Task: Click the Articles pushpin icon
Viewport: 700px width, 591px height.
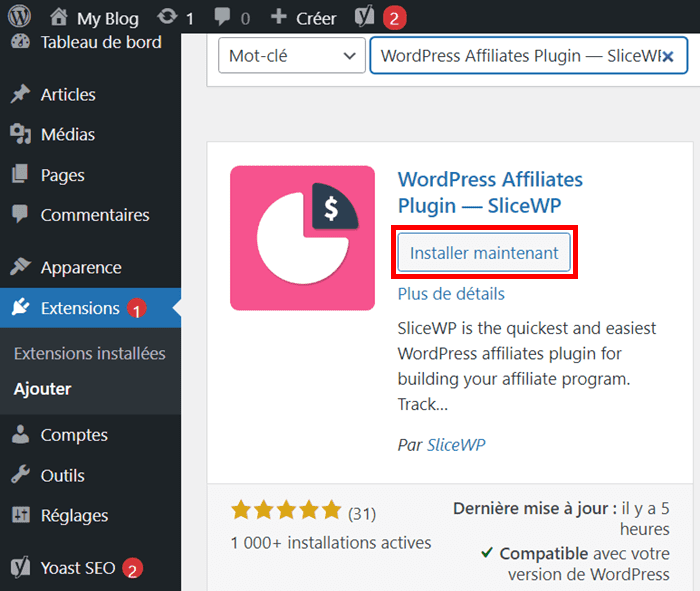Action: tap(21, 94)
